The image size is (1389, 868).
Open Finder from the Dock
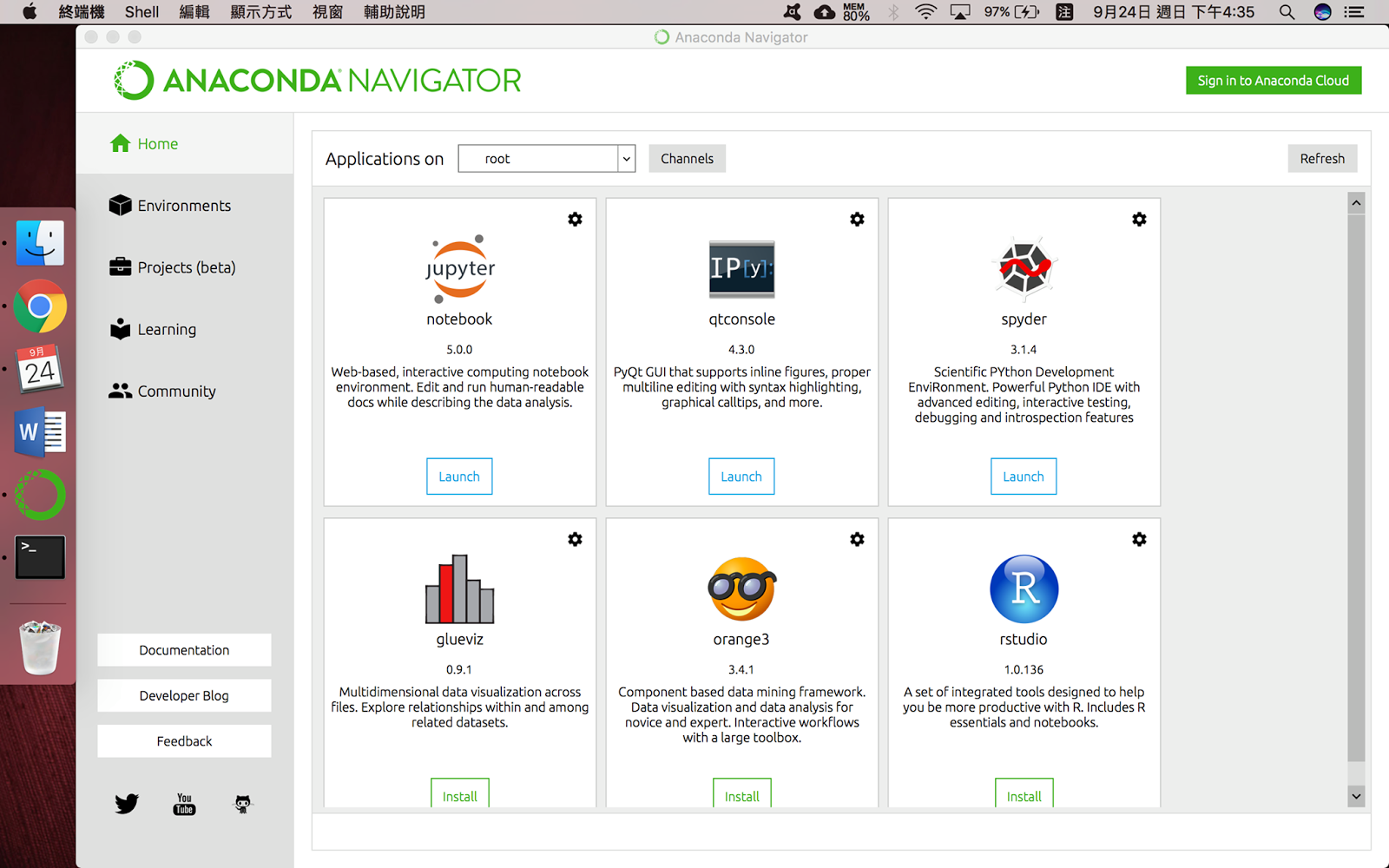pos(40,243)
